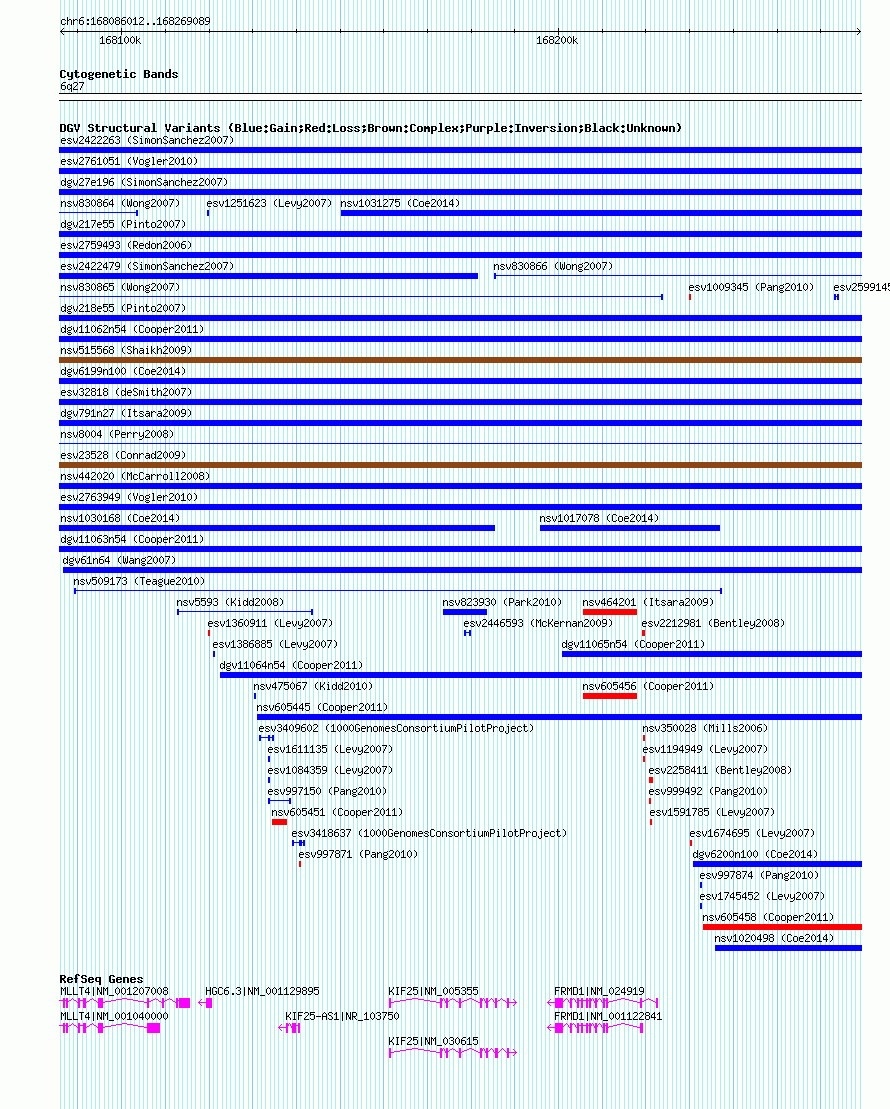890x1109 pixels.
Task: Select the blue nsv823930 gain bar
Action: (465, 612)
